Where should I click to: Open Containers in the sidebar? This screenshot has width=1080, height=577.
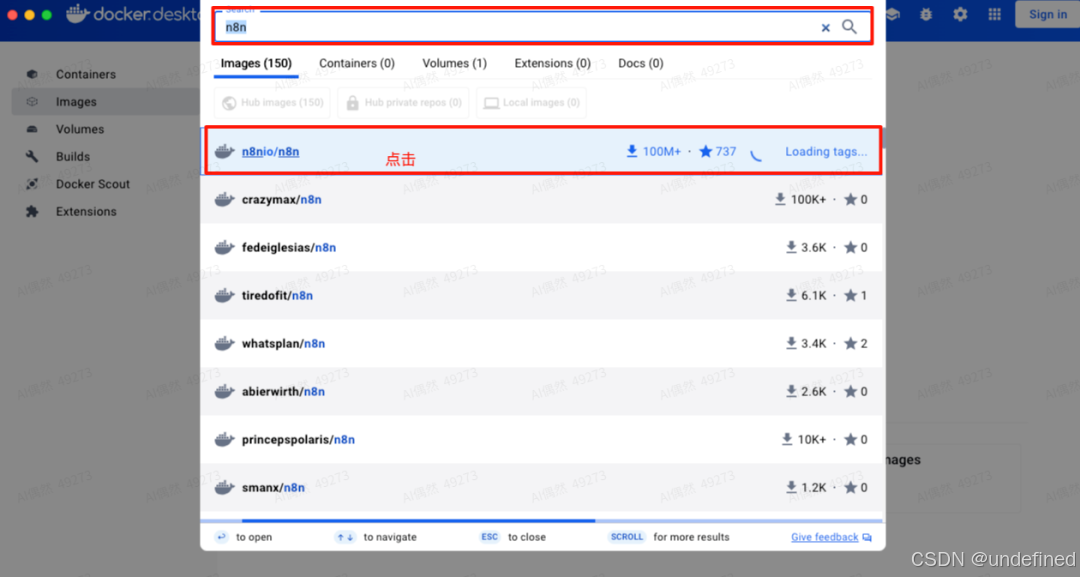coord(107,74)
